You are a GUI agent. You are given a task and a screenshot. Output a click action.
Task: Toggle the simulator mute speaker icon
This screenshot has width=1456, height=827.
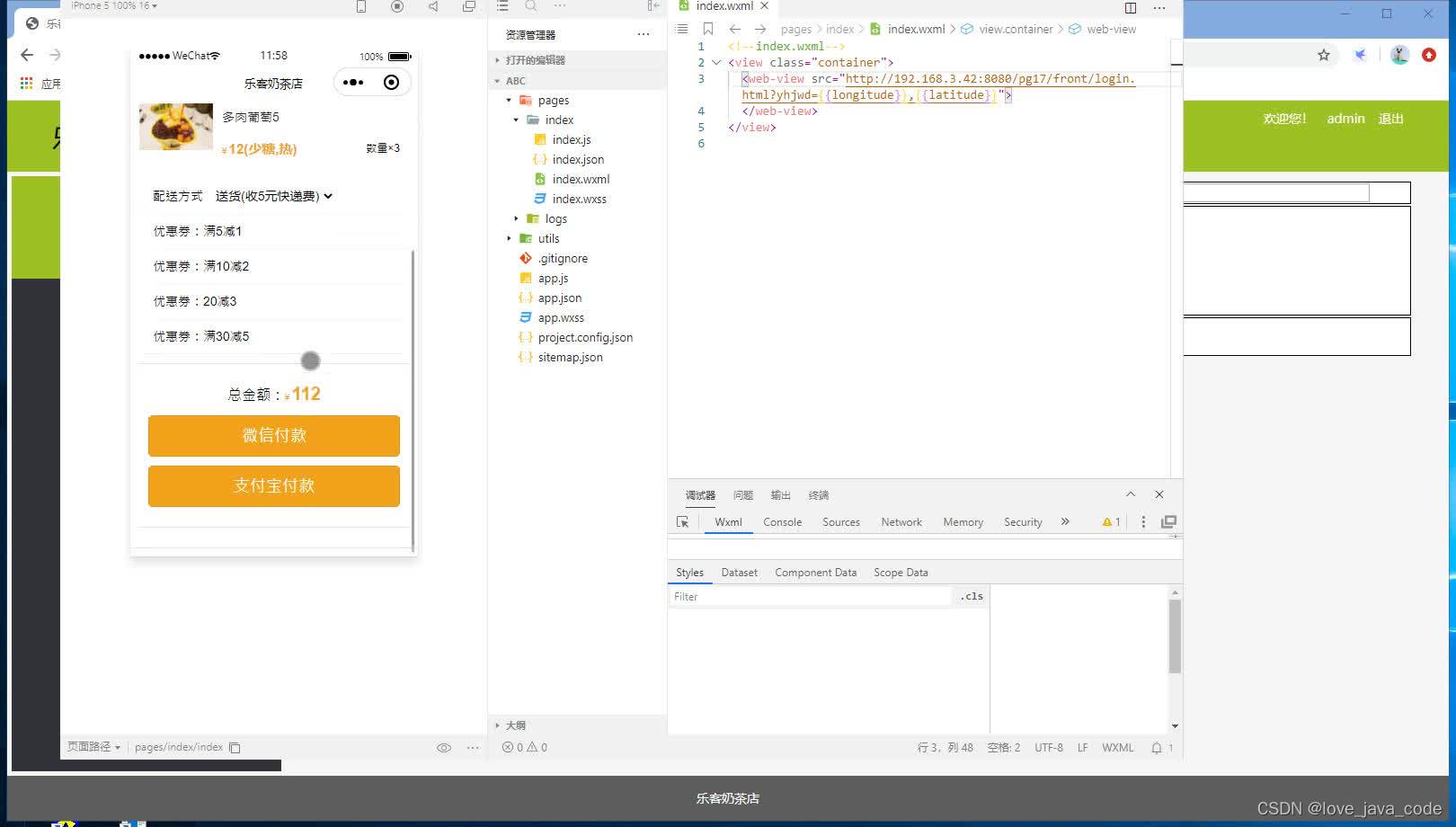tap(433, 6)
